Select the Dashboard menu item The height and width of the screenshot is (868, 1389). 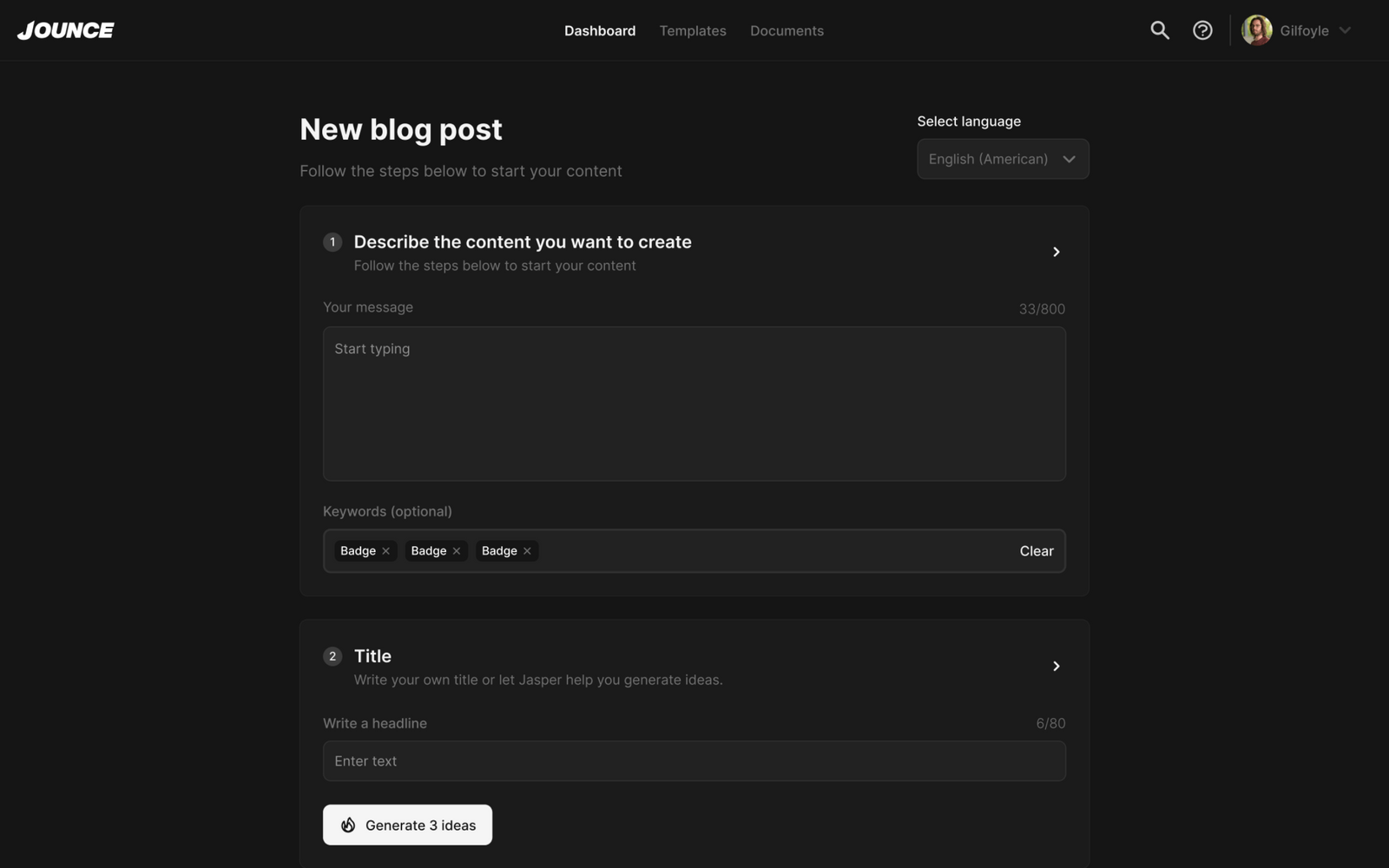[600, 30]
